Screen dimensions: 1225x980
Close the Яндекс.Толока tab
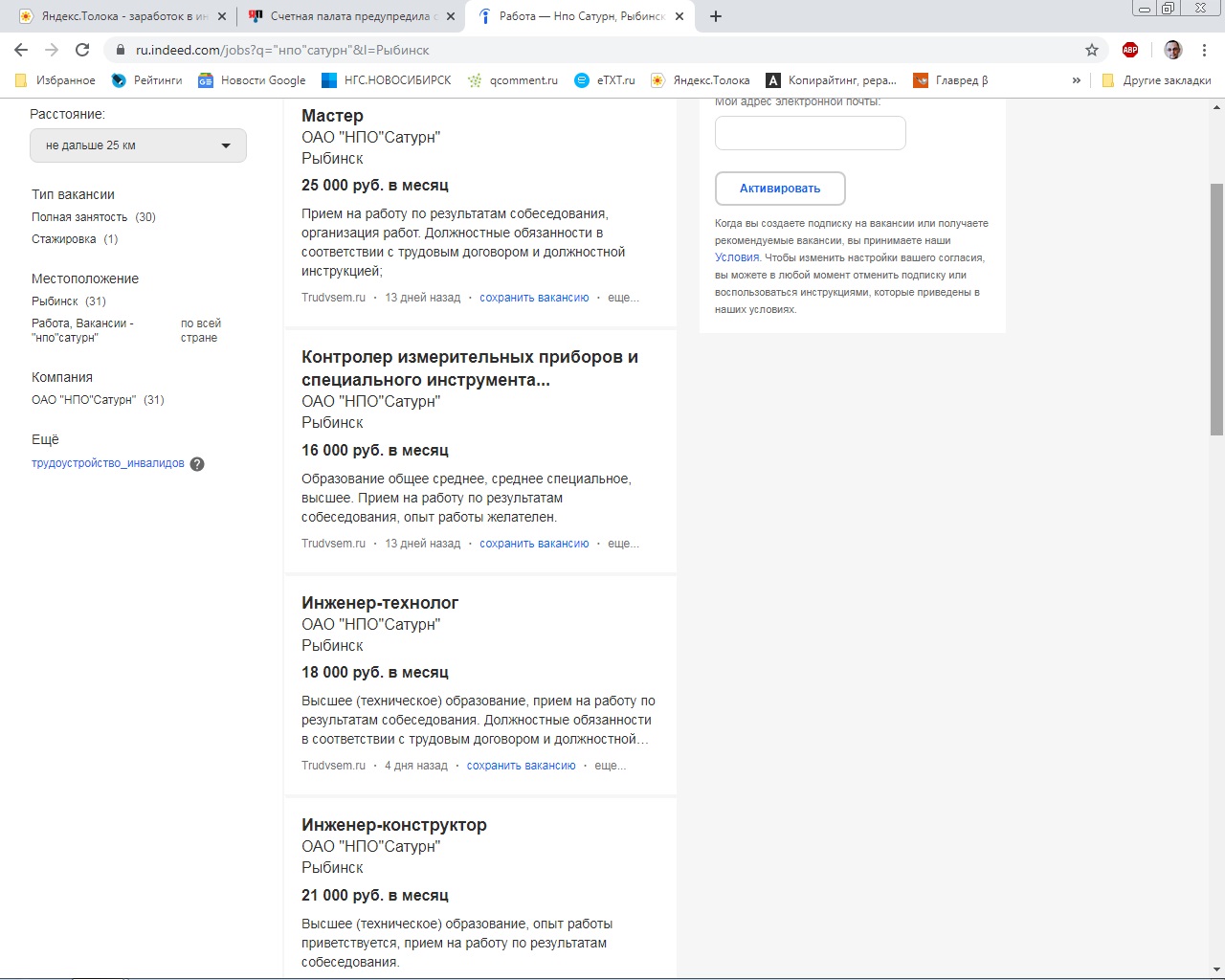pyautogui.click(x=222, y=16)
